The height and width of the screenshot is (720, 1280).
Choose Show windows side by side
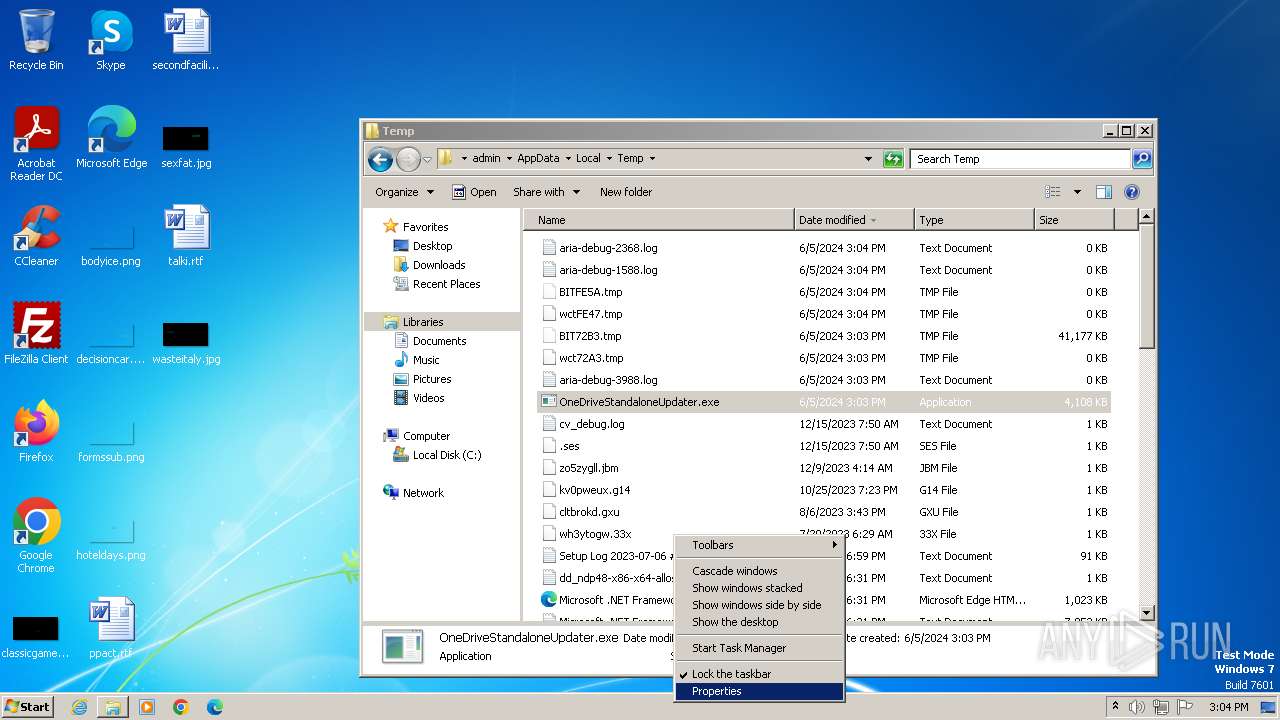[x=760, y=605]
